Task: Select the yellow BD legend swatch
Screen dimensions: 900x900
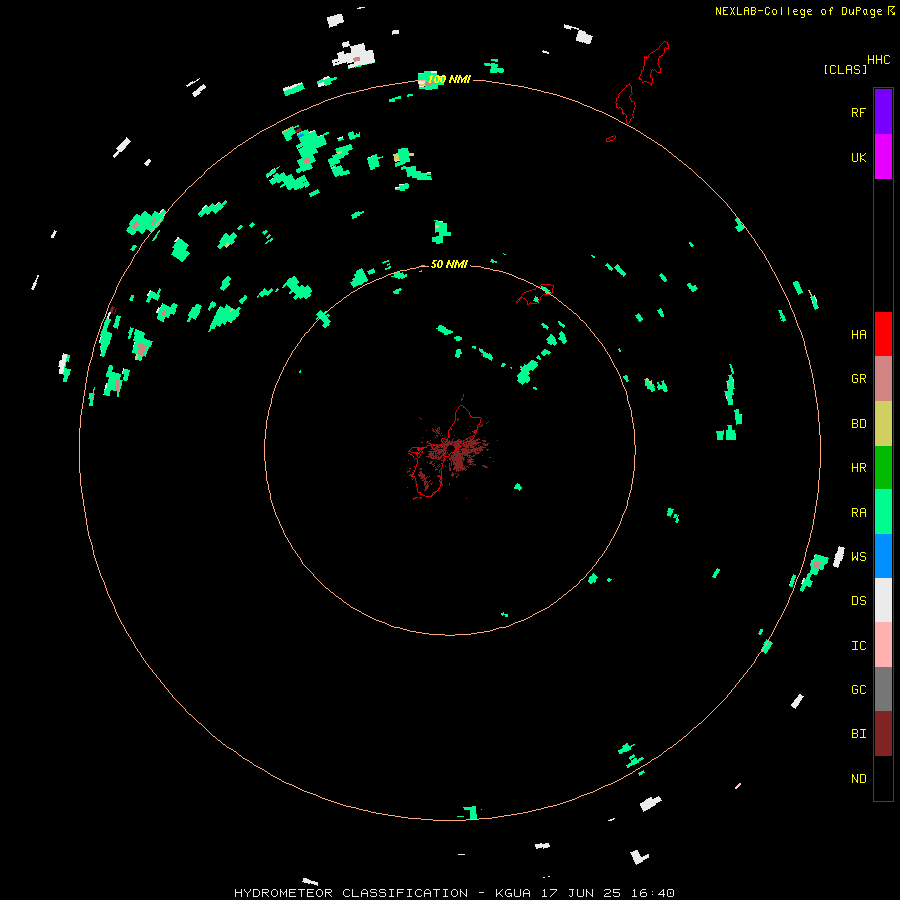Action: click(883, 423)
